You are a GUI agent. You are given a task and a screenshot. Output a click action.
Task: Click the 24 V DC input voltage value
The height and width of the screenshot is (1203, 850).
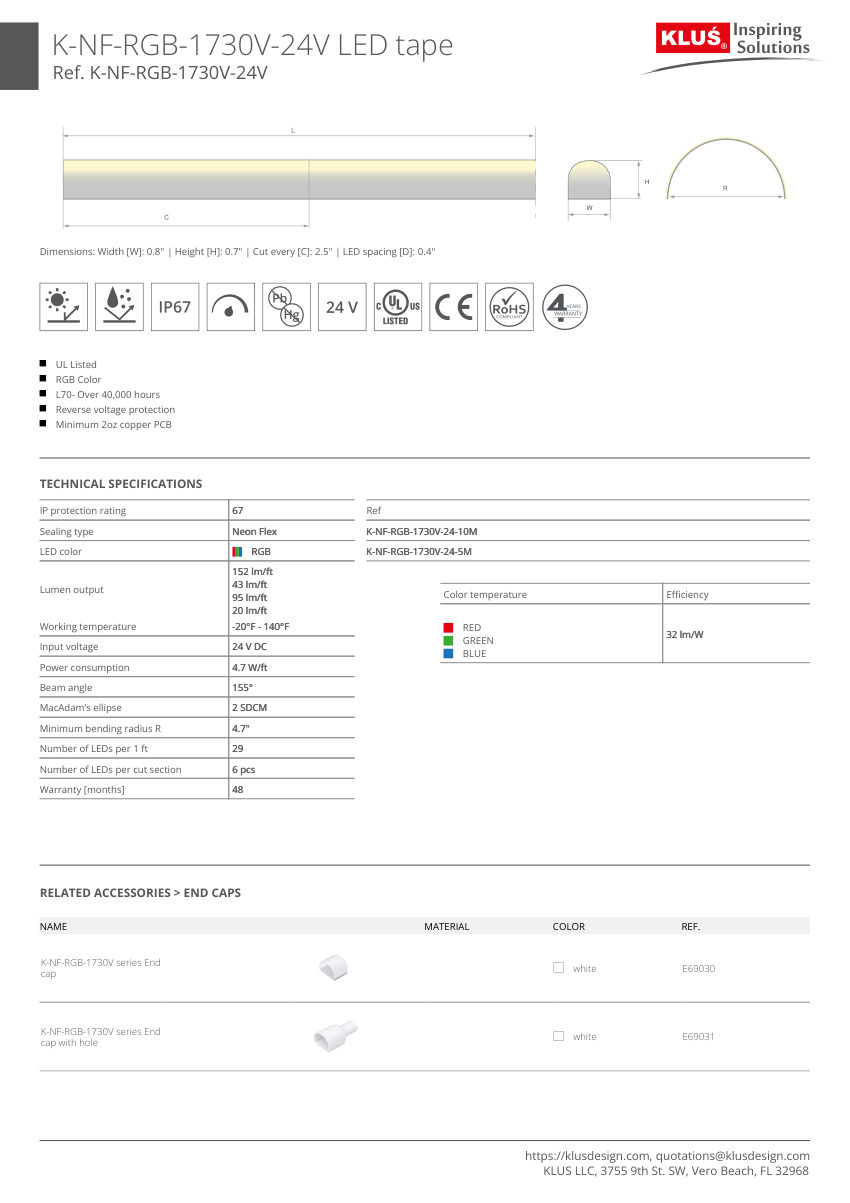click(x=249, y=647)
